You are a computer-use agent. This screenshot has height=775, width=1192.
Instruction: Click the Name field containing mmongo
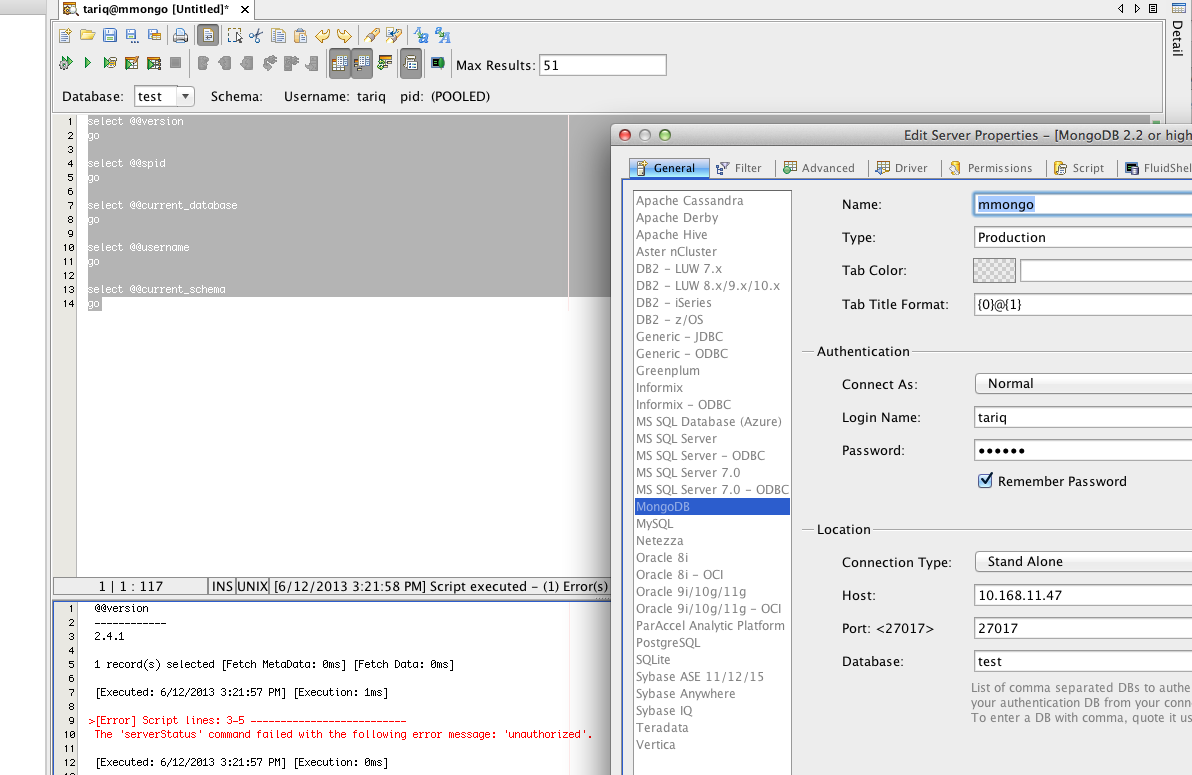tap(1083, 205)
